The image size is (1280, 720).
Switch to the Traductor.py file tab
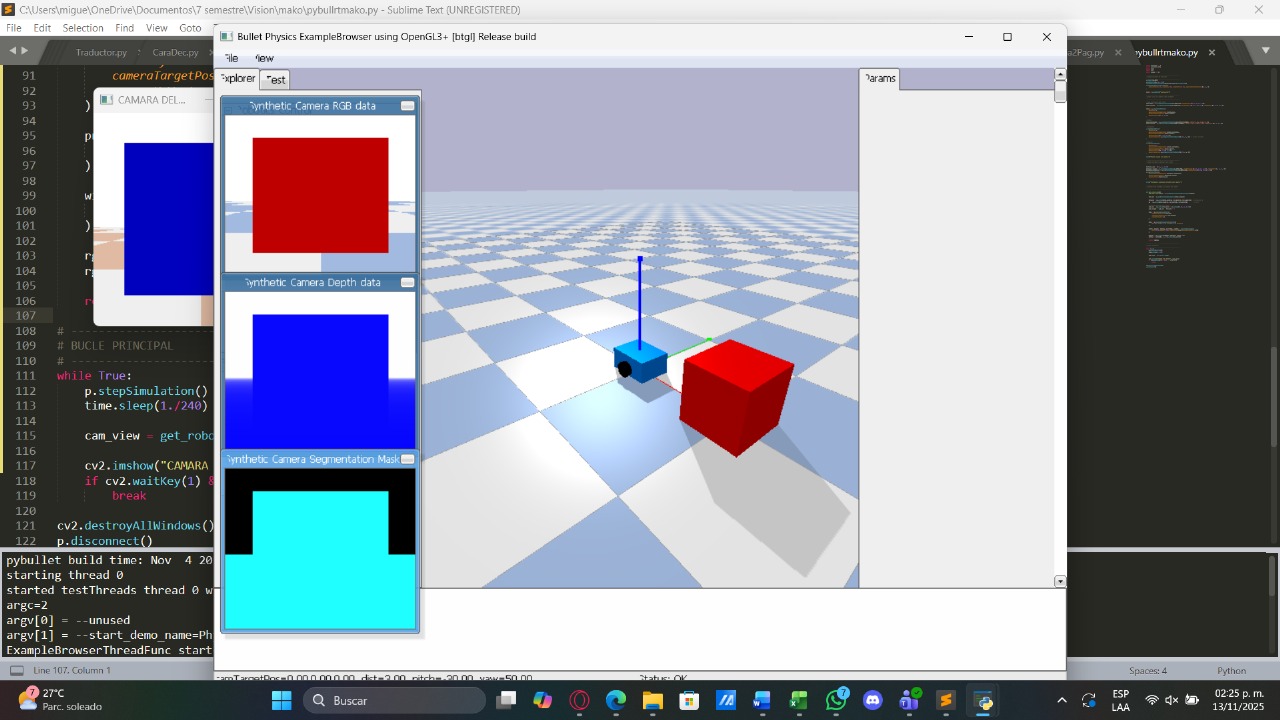point(101,52)
